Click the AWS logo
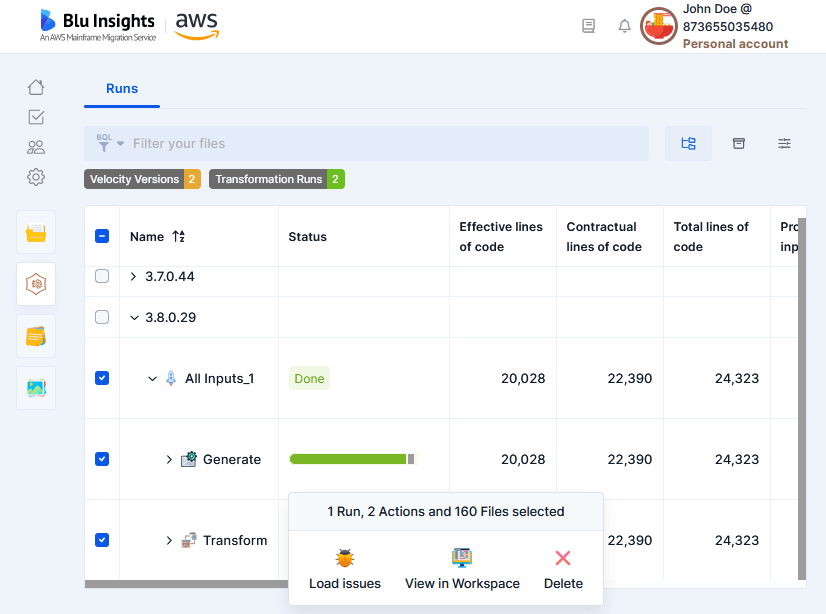 click(196, 26)
